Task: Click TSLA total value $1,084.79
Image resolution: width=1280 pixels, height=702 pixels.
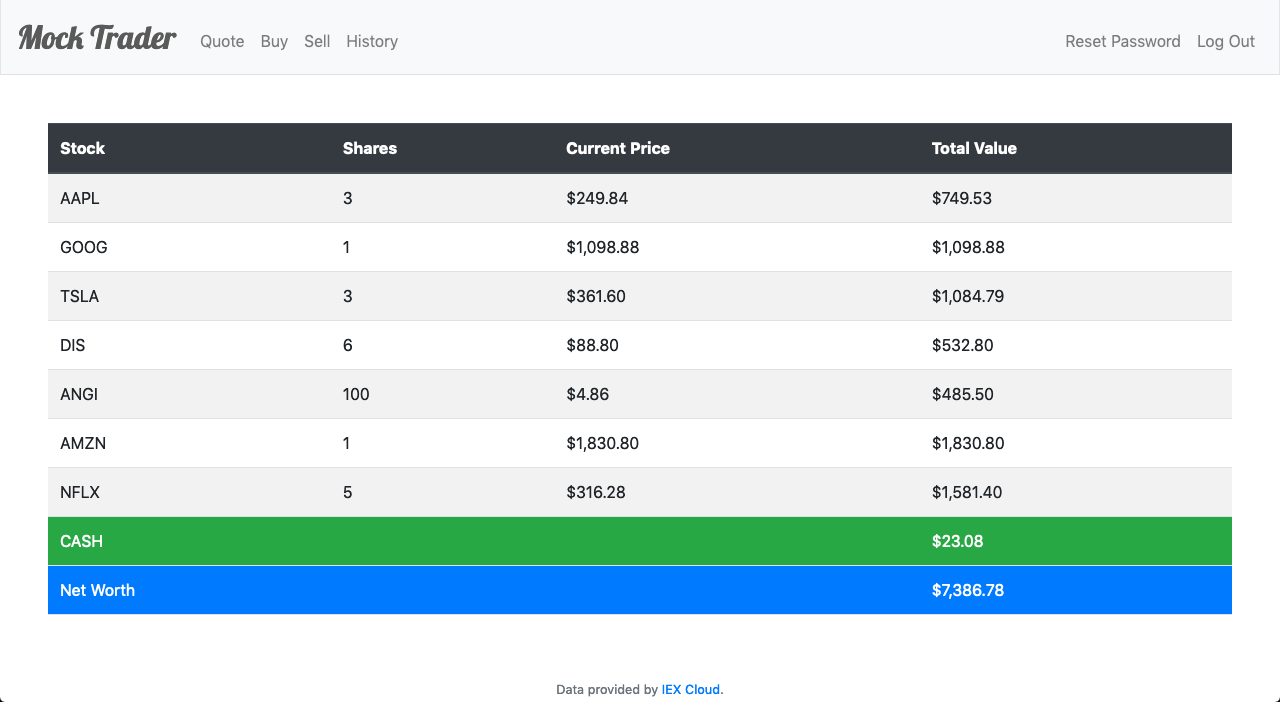Action: point(968,296)
